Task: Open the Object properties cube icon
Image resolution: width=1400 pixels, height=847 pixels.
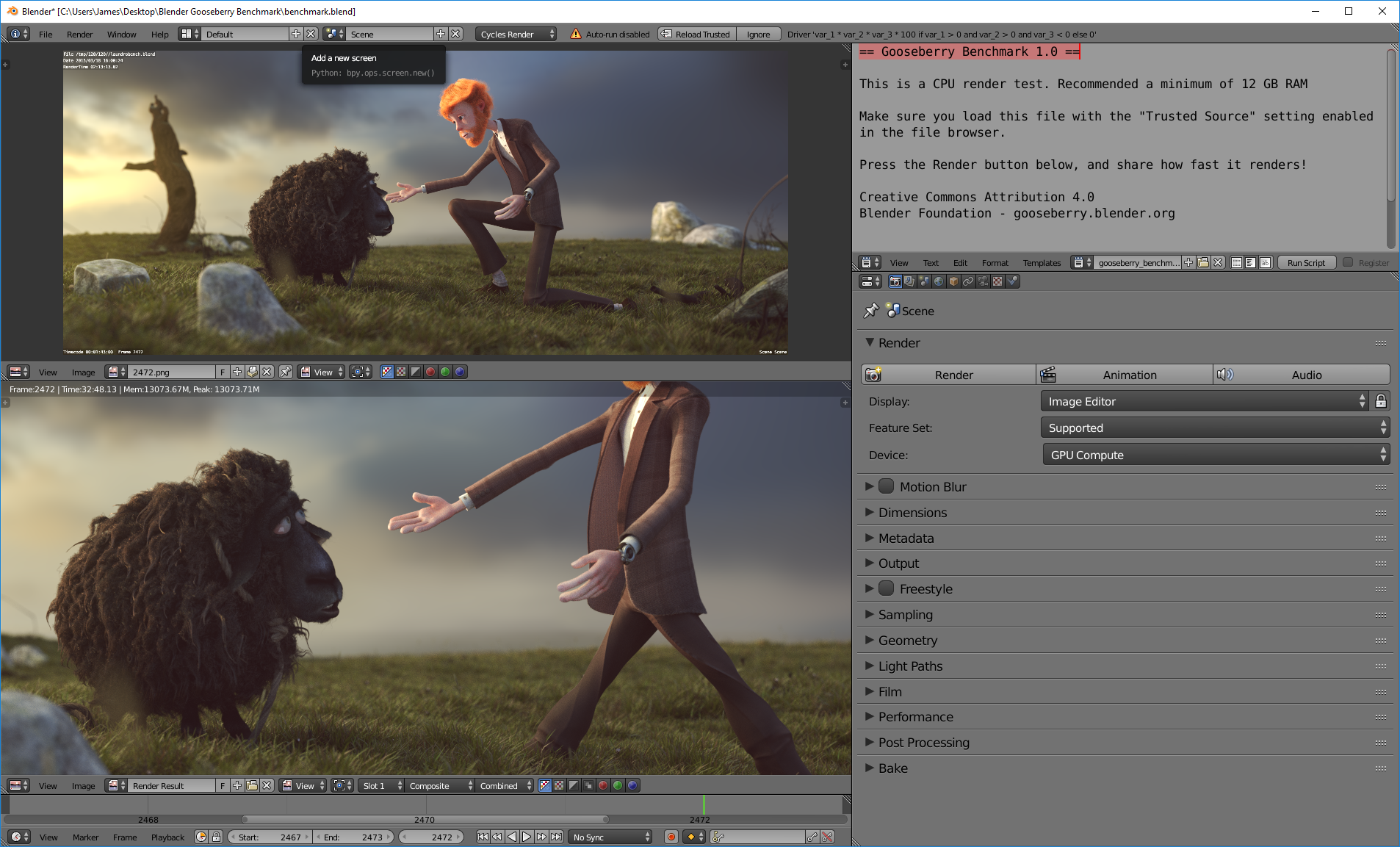Action: pos(953,281)
